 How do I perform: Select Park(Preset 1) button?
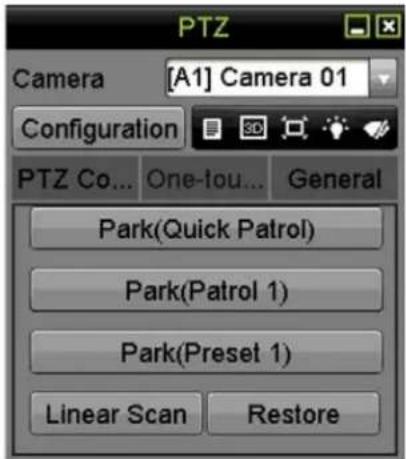206,352
